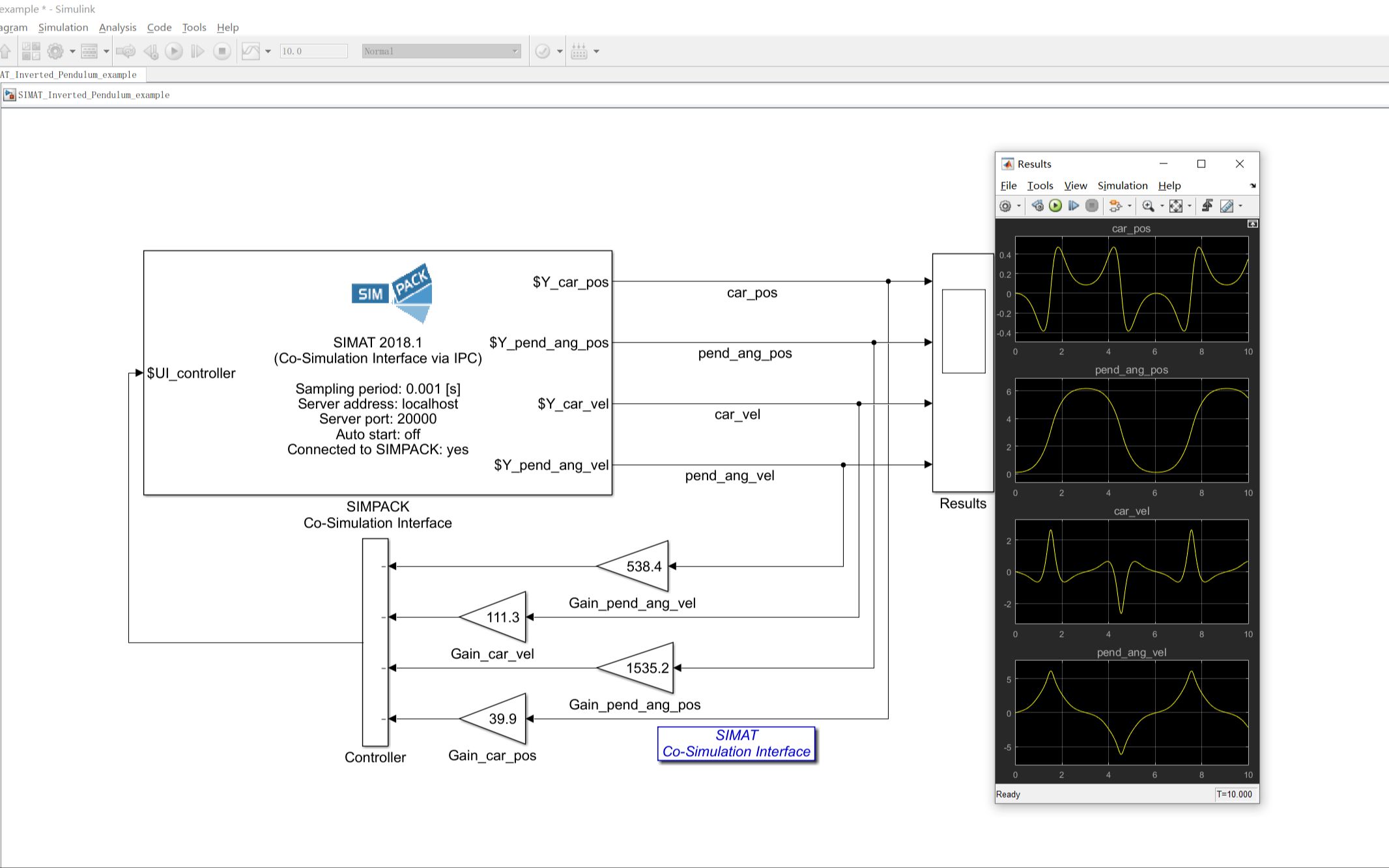This screenshot has width=1389, height=868.
Task: Open the Tools menu in the Results window
Action: 1040,186
